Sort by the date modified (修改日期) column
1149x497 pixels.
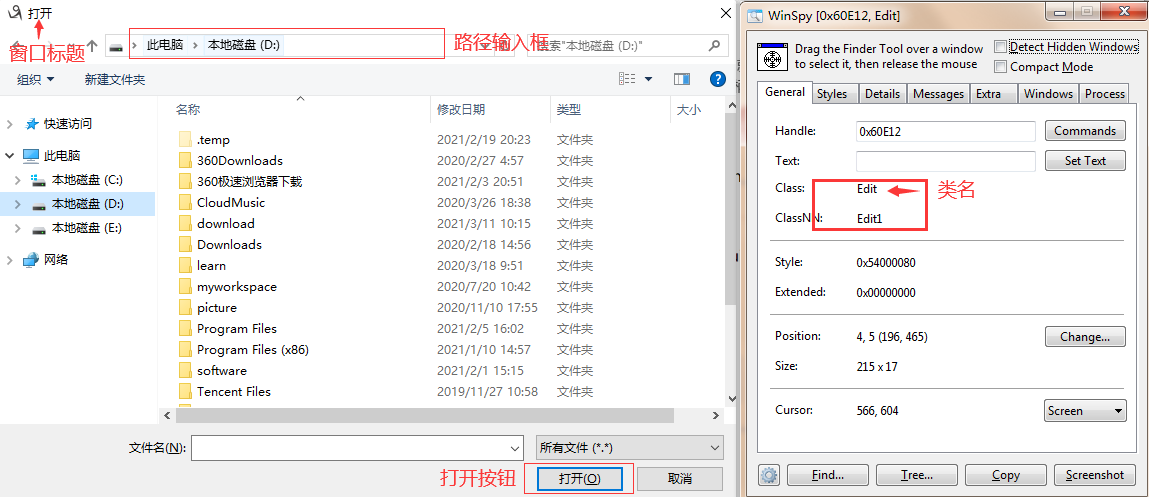(x=461, y=110)
